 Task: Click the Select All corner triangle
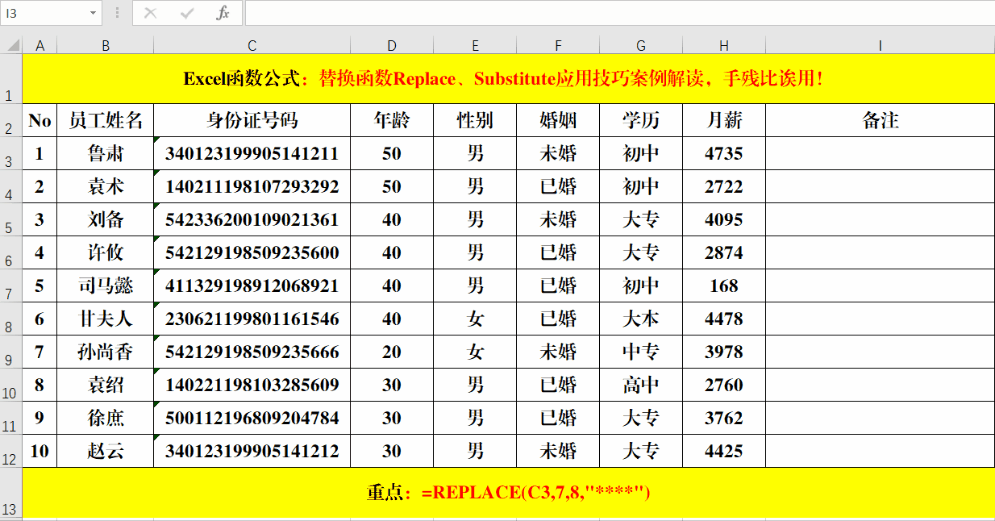[x=12, y=45]
